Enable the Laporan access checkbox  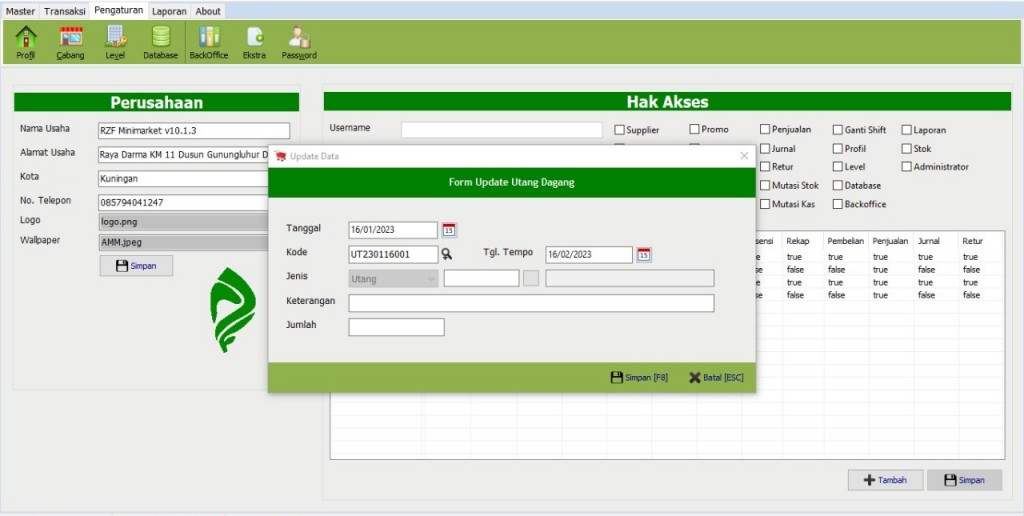pyautogui.click(x=906, y=130)
